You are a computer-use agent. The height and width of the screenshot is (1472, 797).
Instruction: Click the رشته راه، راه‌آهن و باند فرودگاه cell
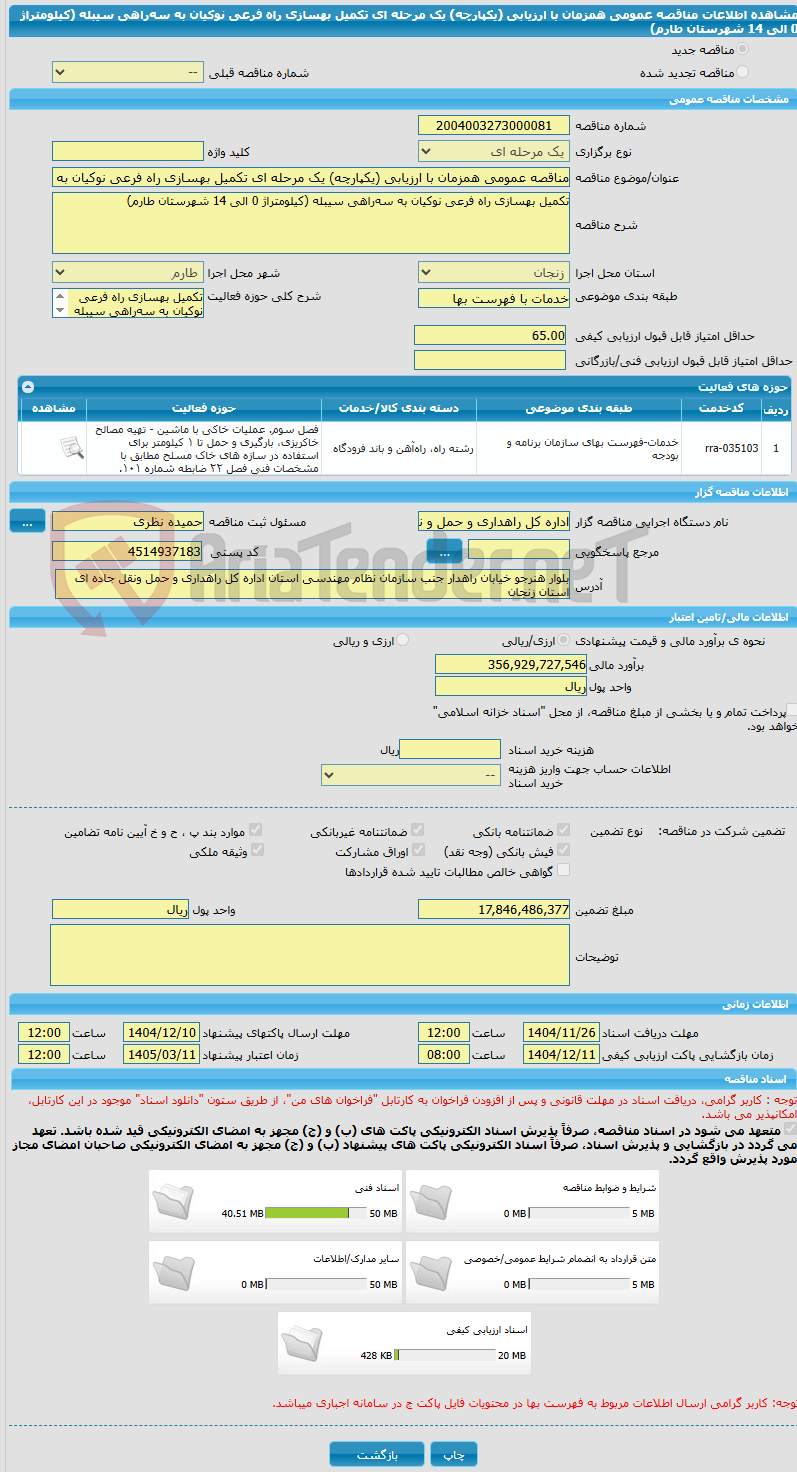click(x=400, y=448)
